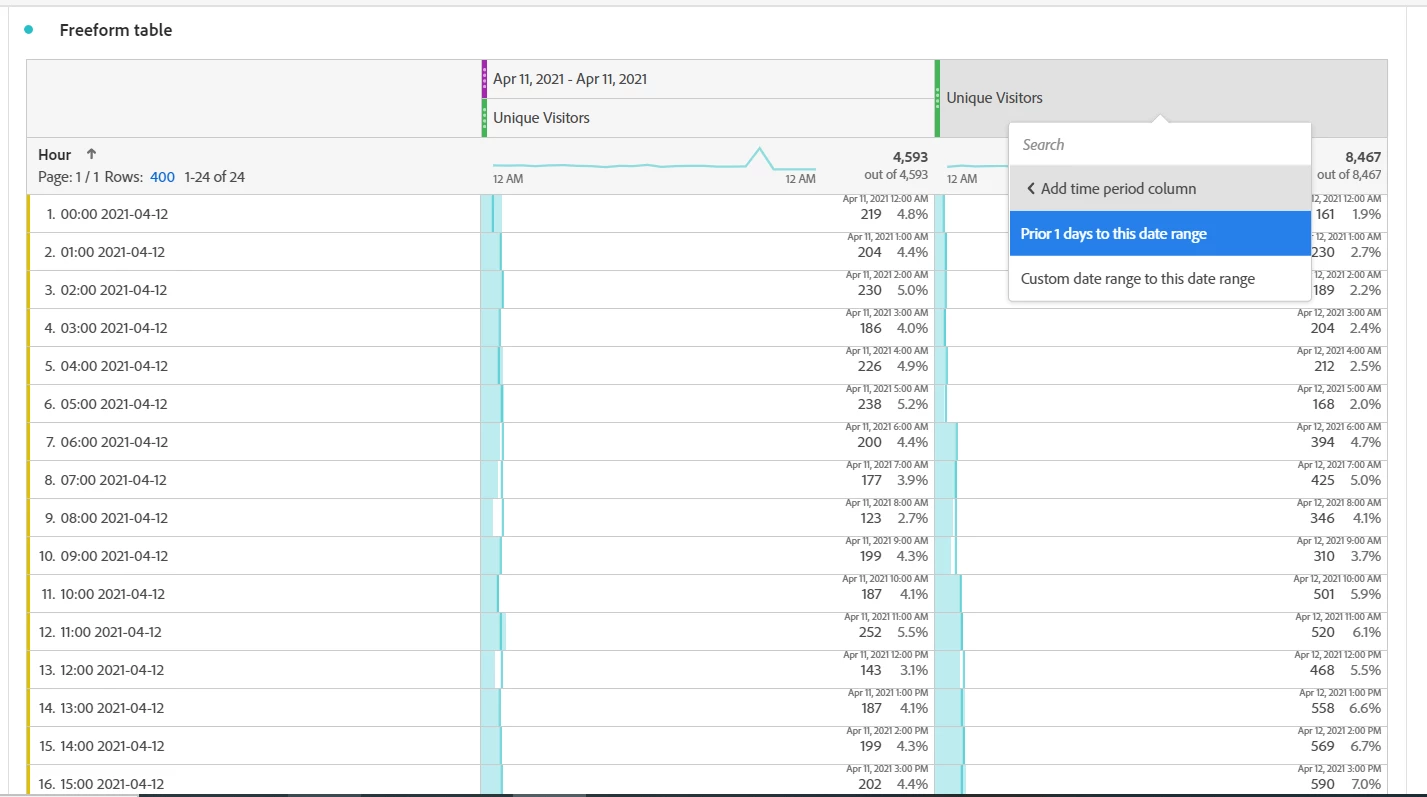Select the left Unique Visitors column header

541,118
